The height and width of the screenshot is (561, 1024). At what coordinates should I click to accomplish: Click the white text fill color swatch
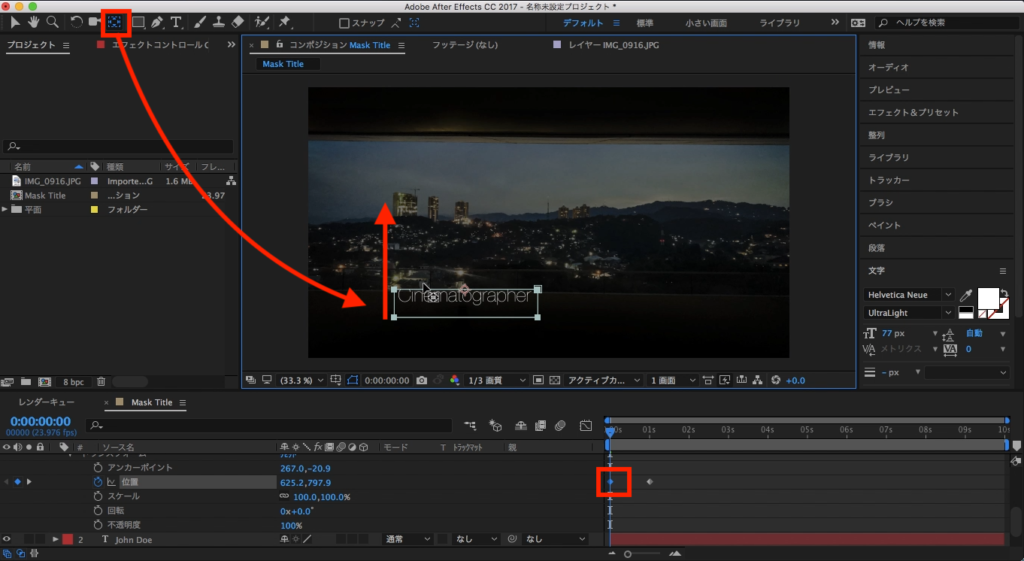click(987, 297)
